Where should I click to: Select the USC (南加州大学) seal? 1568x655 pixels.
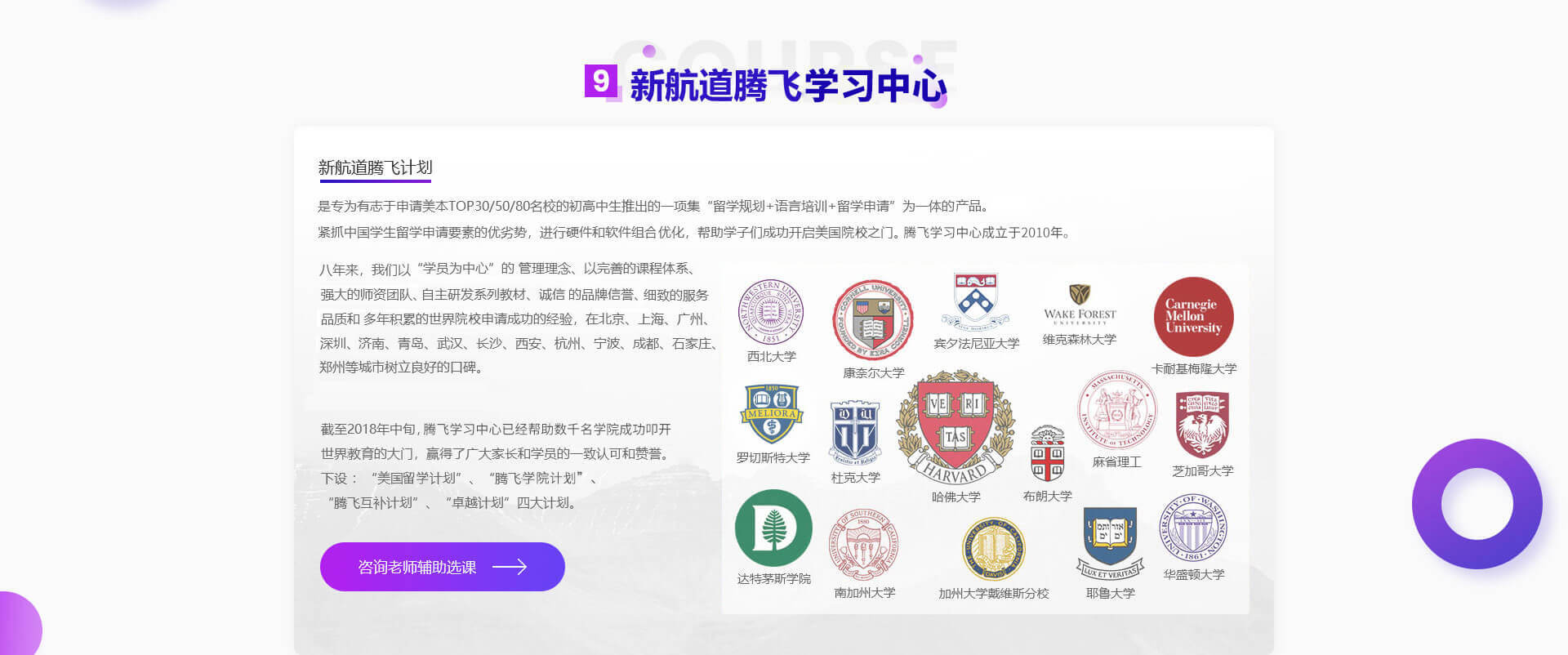click(x=864, y=543)
